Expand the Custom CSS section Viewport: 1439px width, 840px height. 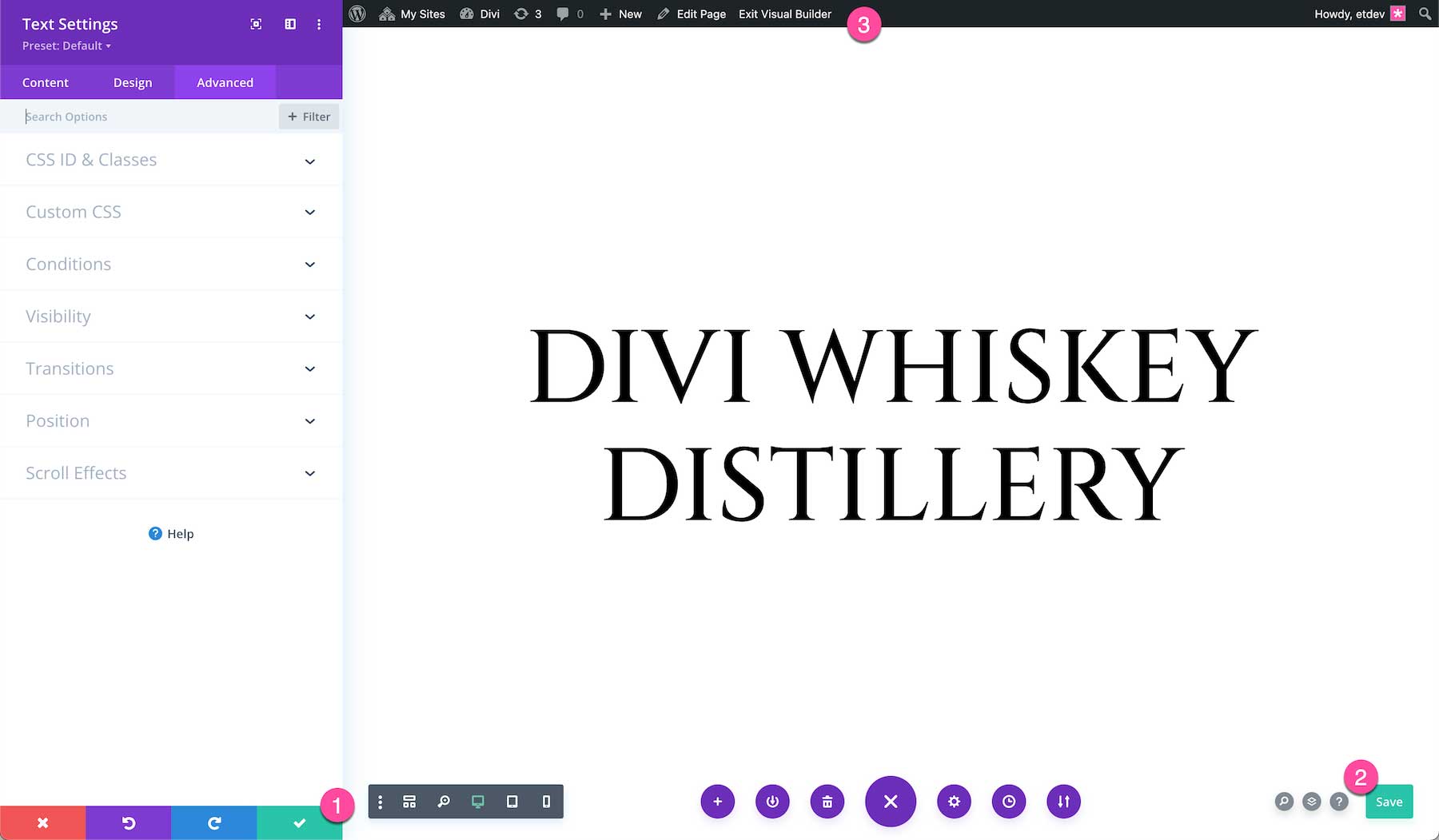[x=171, y=212]
